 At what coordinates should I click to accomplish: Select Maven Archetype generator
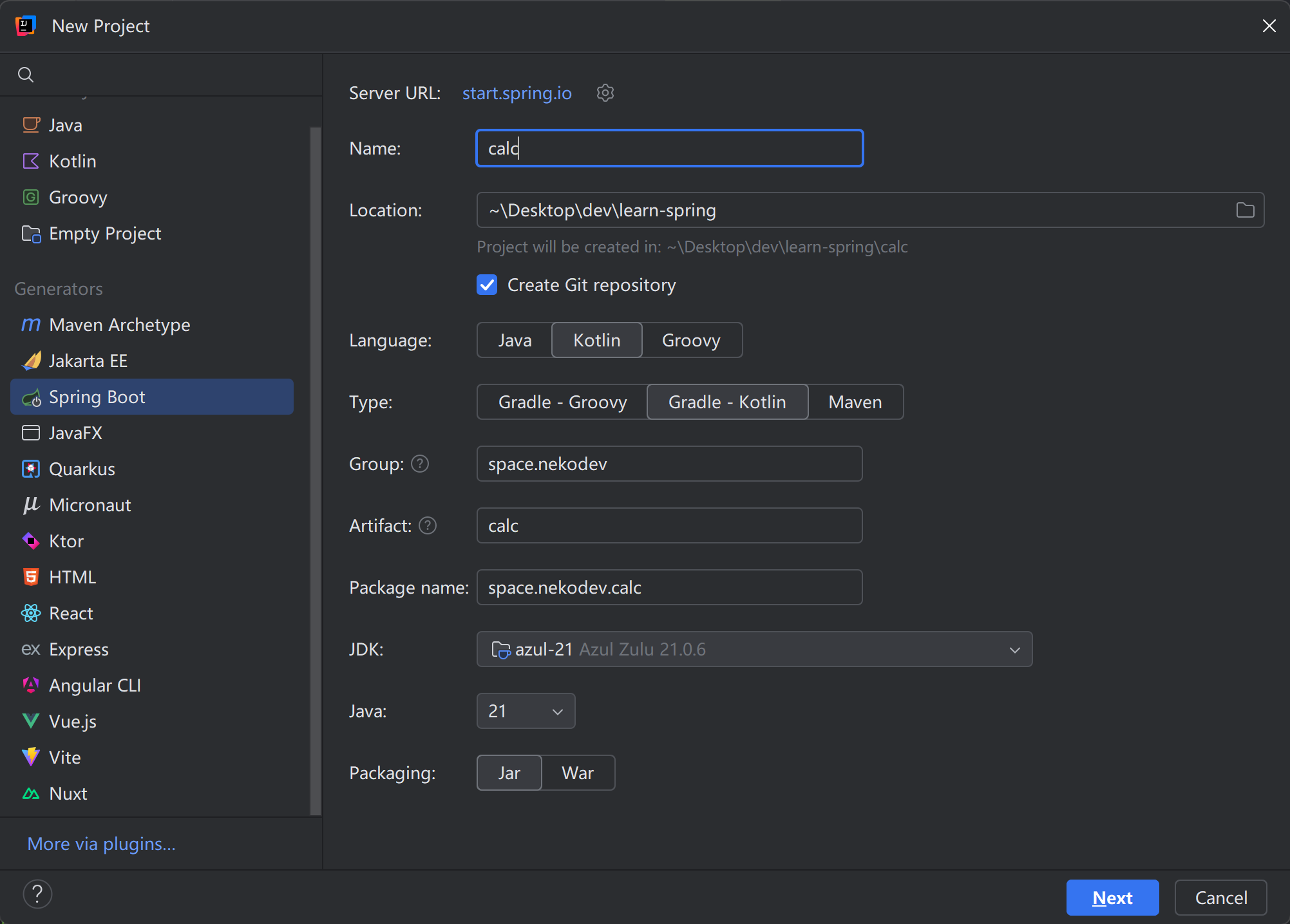[152, 325]
